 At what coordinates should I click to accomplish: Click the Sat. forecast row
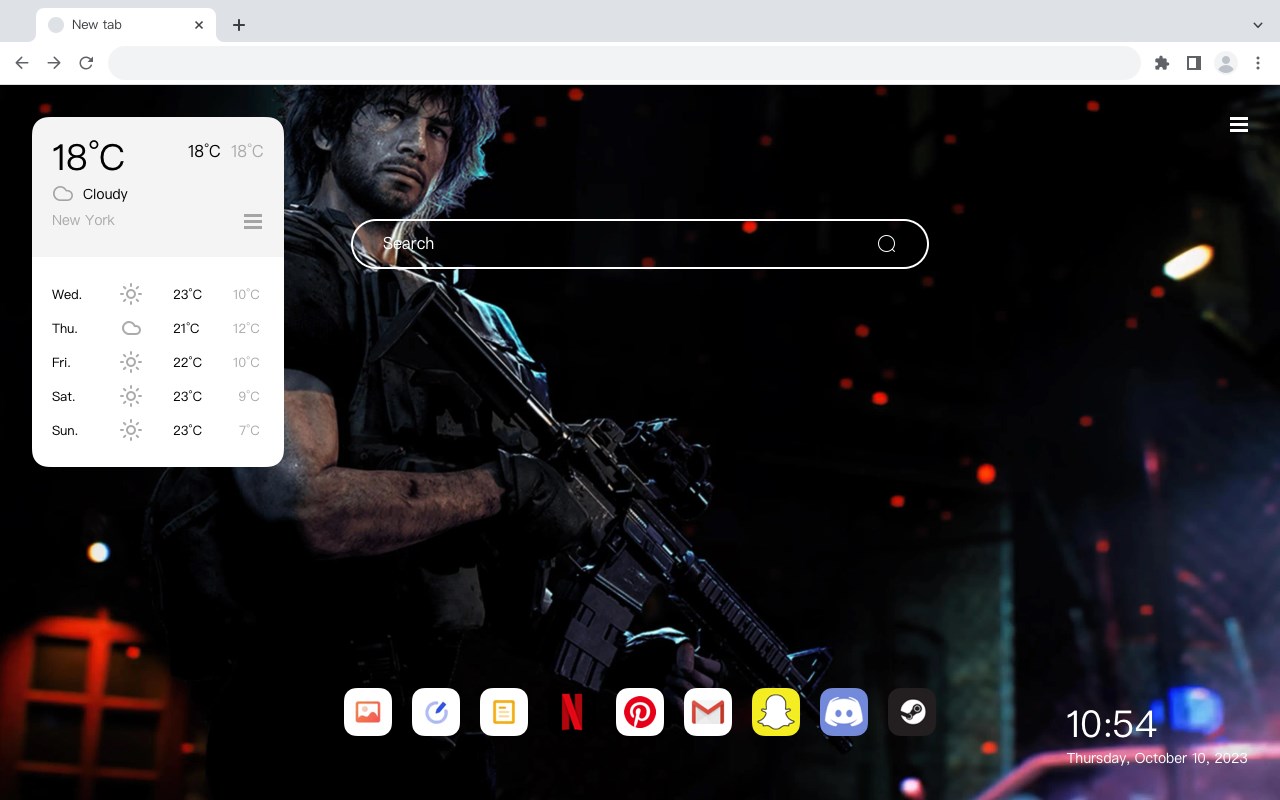(157, 396)
